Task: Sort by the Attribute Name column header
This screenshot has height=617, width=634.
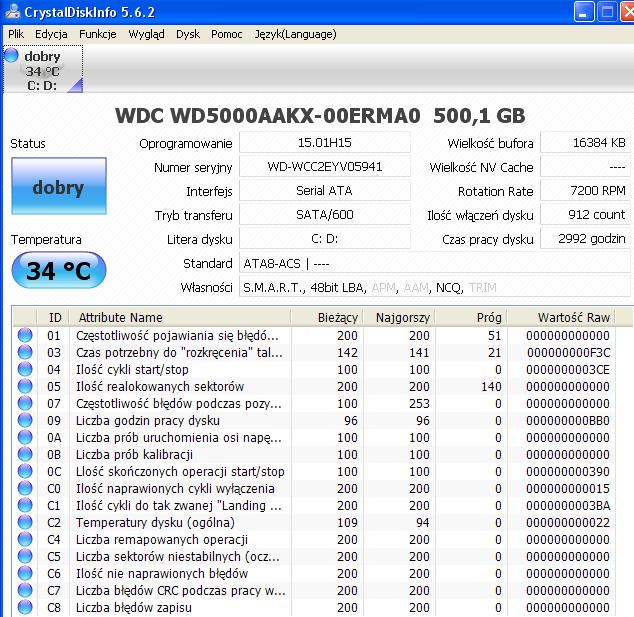Action: (180, 317)
